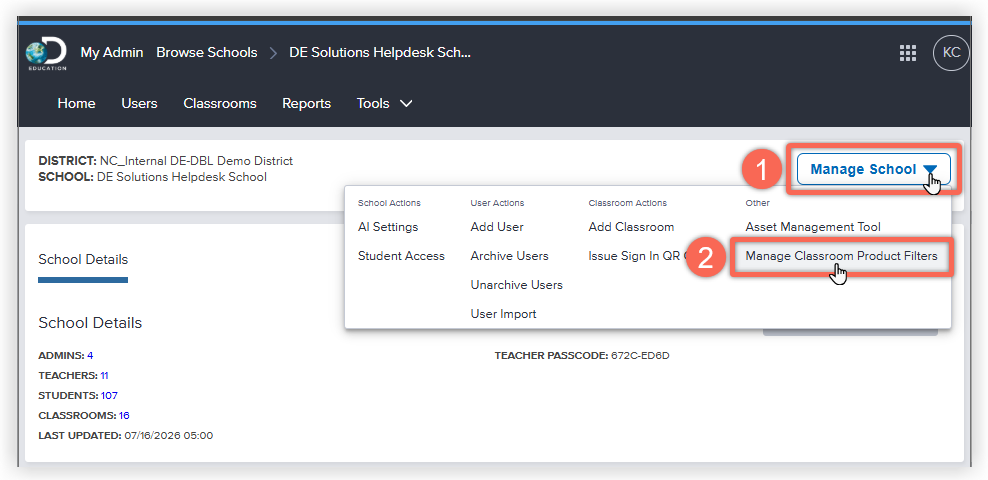The image size is (988, 480).
Task: Open the Users navigation tab
Action: [139, 103]
